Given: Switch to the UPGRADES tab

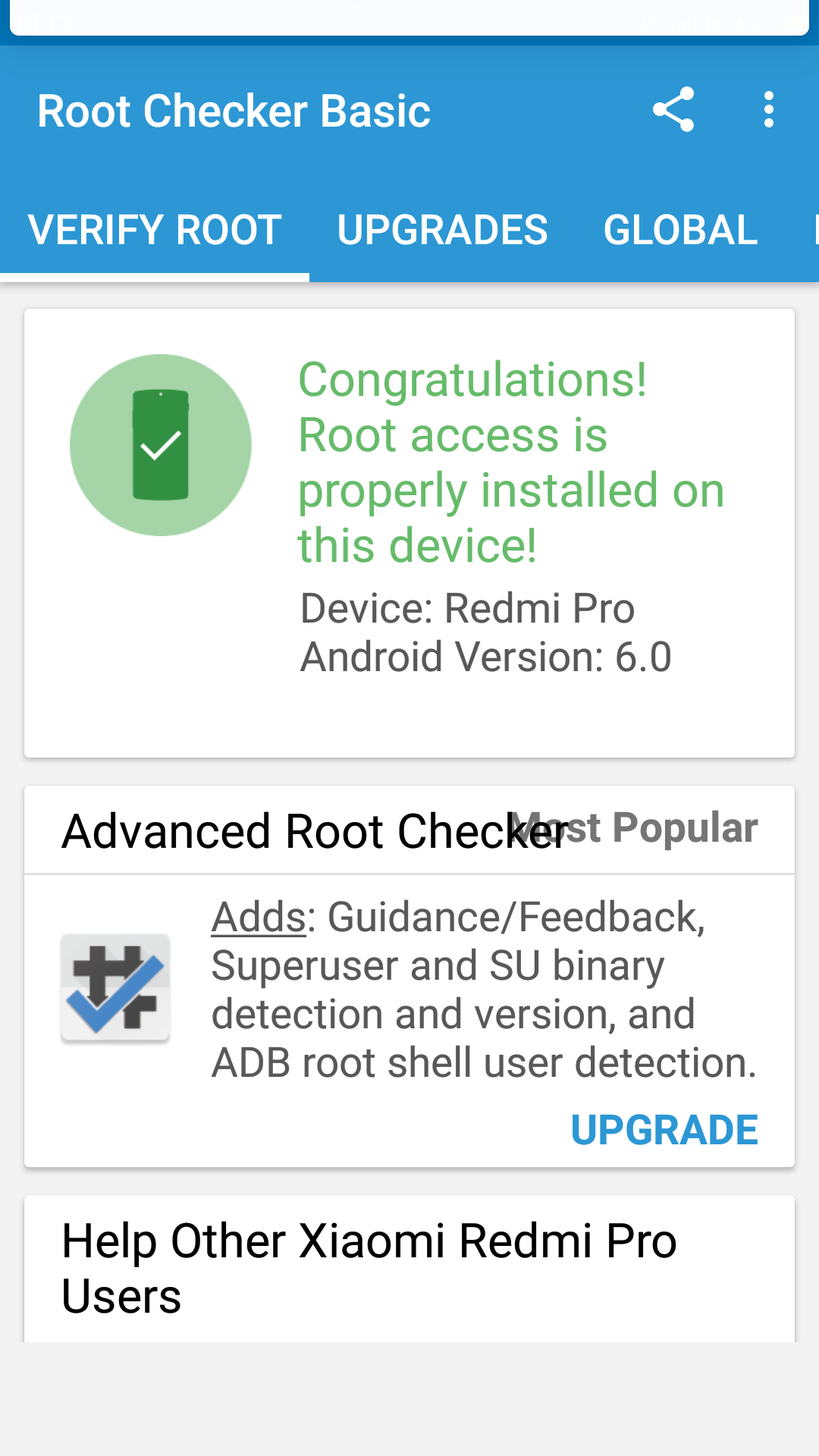Looking at the screenshot, I should pyautogui.click(x=442, y=230).
